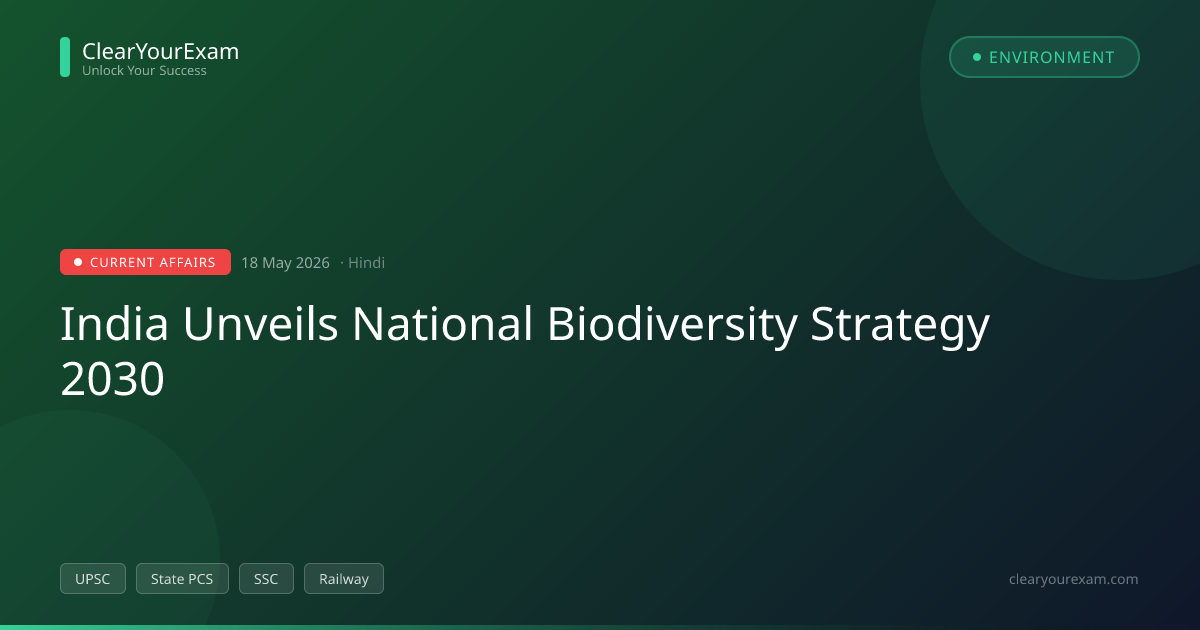Select the ENVIRONMENT category badge

point(1044,57)
